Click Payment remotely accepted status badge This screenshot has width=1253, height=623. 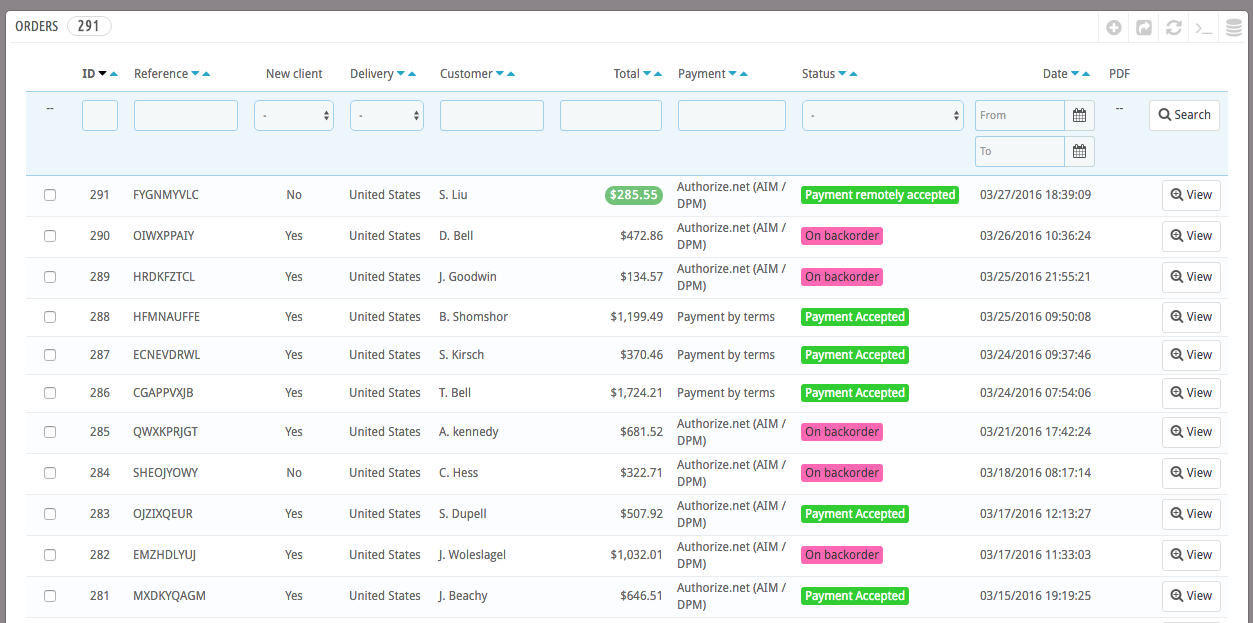point(880,195)
